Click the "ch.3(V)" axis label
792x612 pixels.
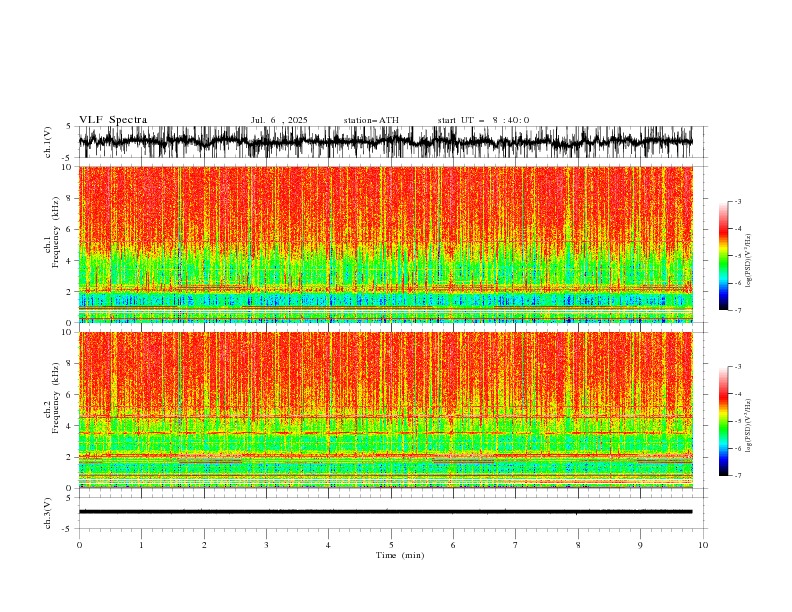pos(48,513)
